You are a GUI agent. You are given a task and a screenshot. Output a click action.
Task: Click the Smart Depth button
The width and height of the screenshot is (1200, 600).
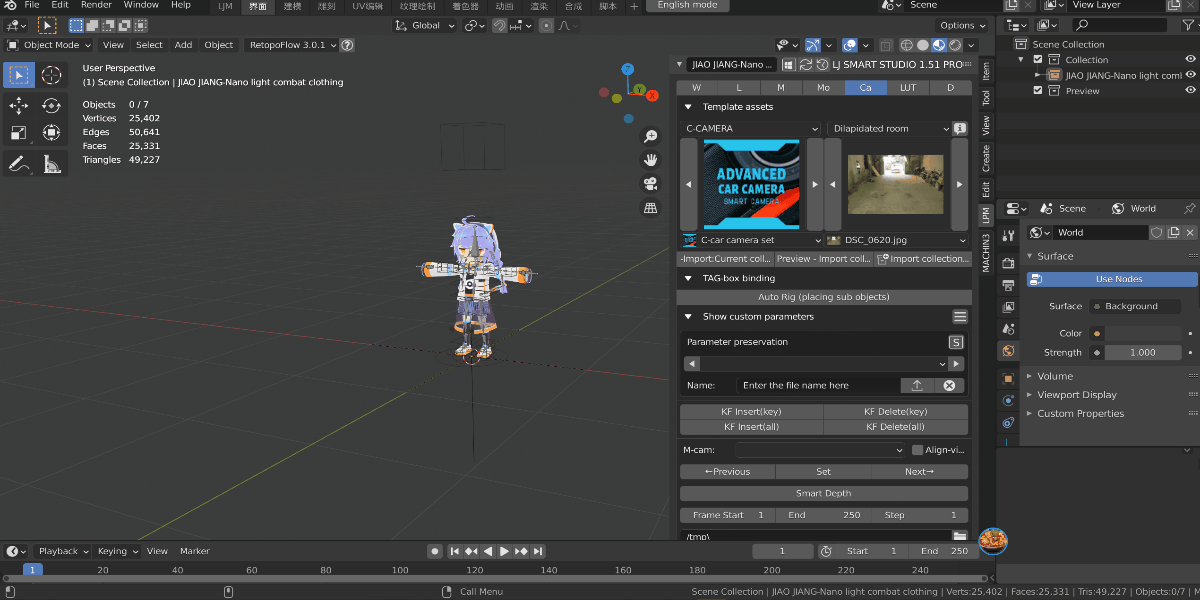(x=824, y=493)
